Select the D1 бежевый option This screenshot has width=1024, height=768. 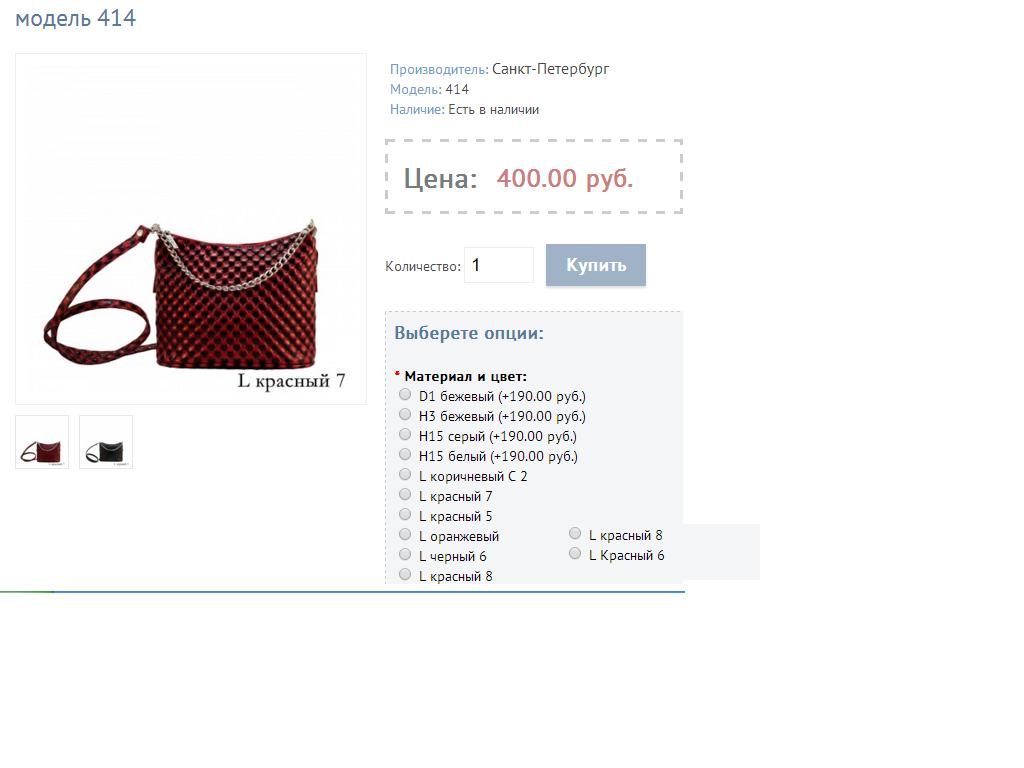coord(405,394)
